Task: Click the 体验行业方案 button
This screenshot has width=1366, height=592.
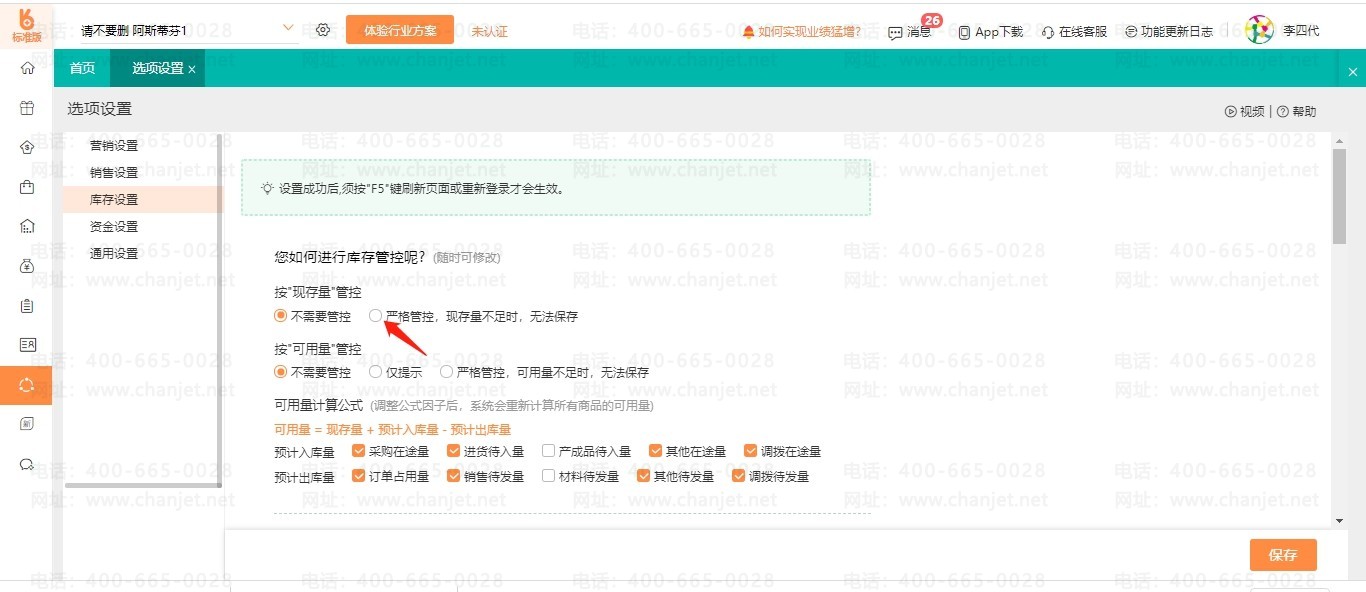Action: [400, 30]
